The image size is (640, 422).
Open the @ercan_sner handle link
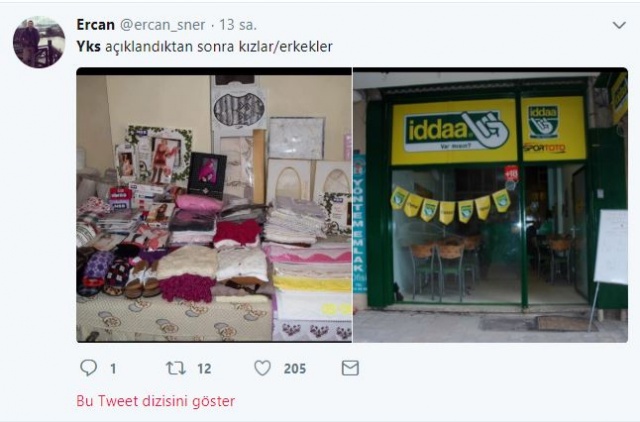[162, 25]
